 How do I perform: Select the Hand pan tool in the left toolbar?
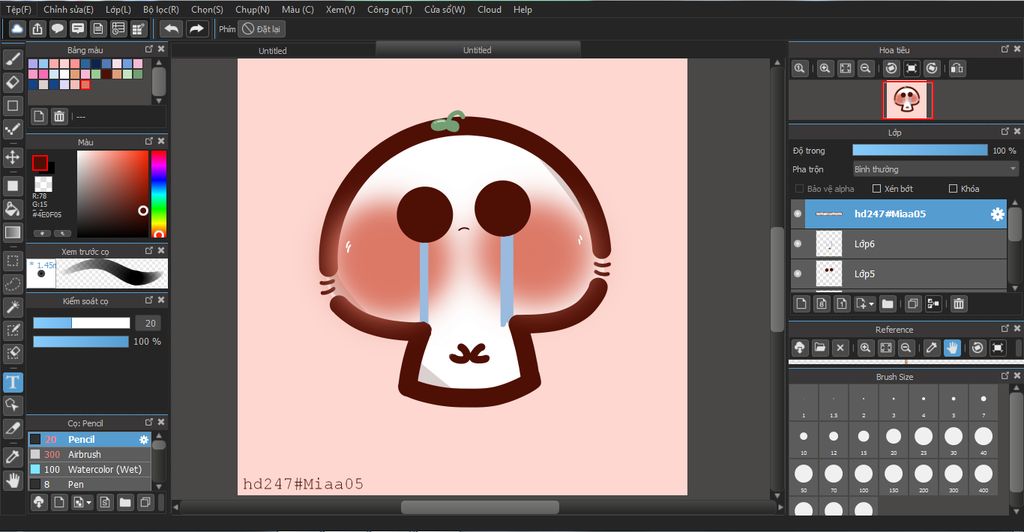[x=12, y=480]
